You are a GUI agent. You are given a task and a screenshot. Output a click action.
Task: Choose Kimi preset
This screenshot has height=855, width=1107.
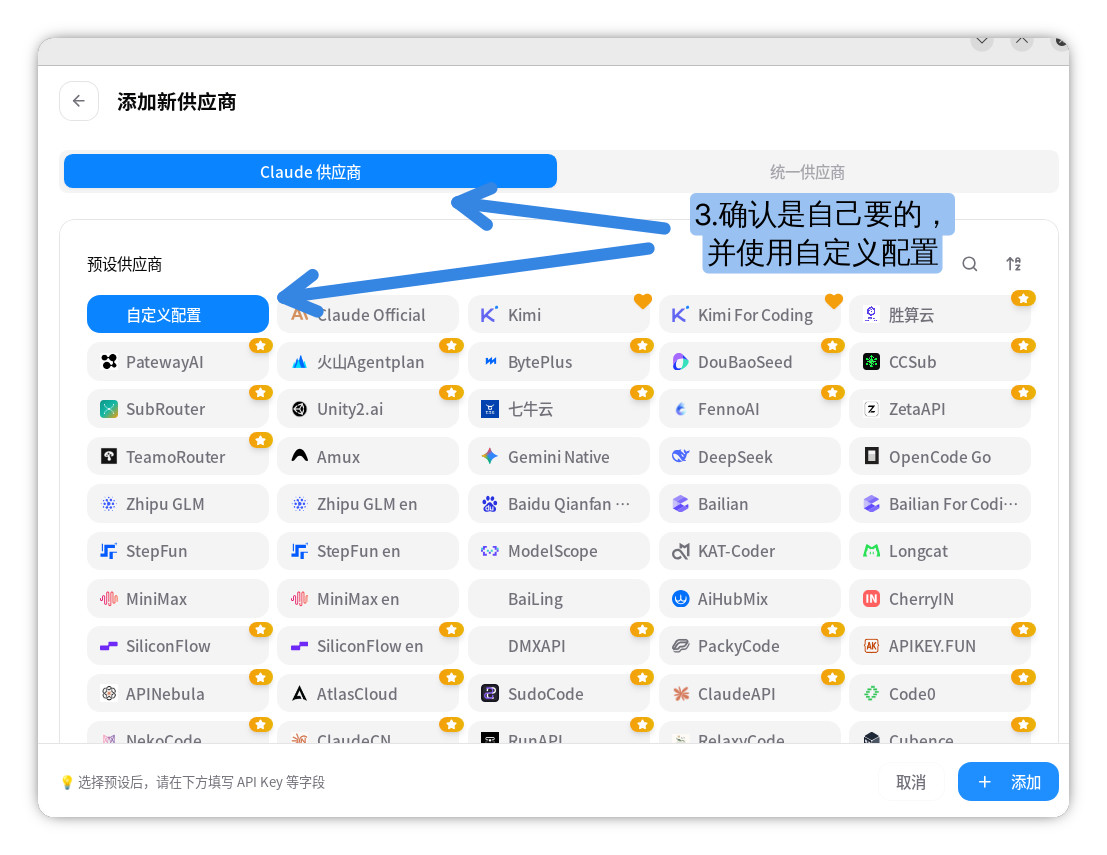point(558,314)
